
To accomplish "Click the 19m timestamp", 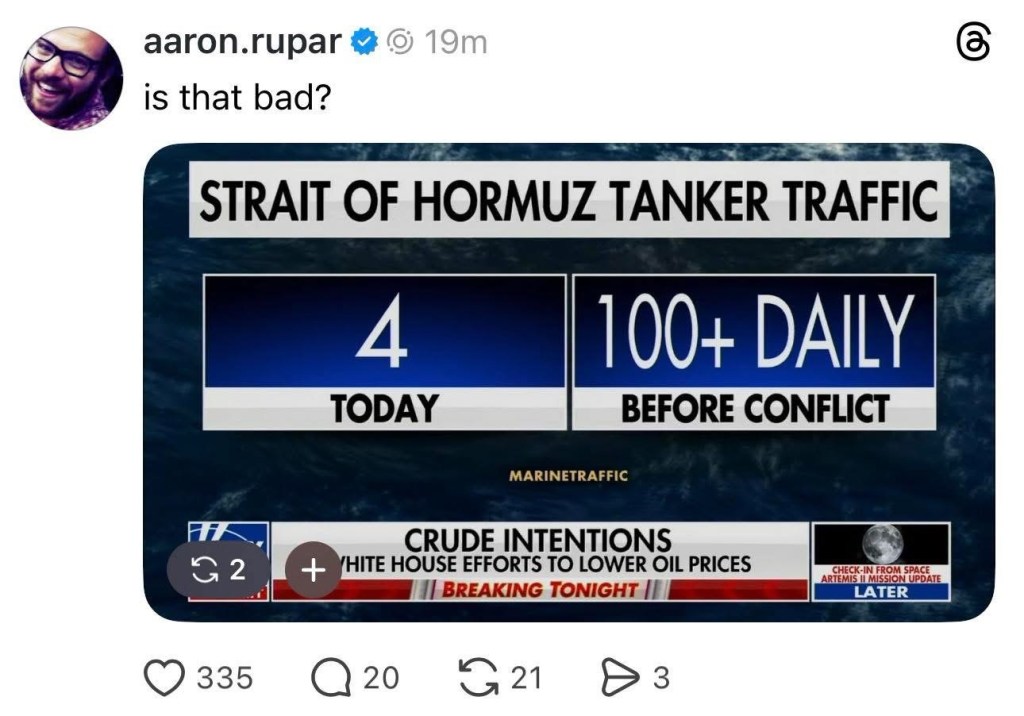I will point(455,42).
